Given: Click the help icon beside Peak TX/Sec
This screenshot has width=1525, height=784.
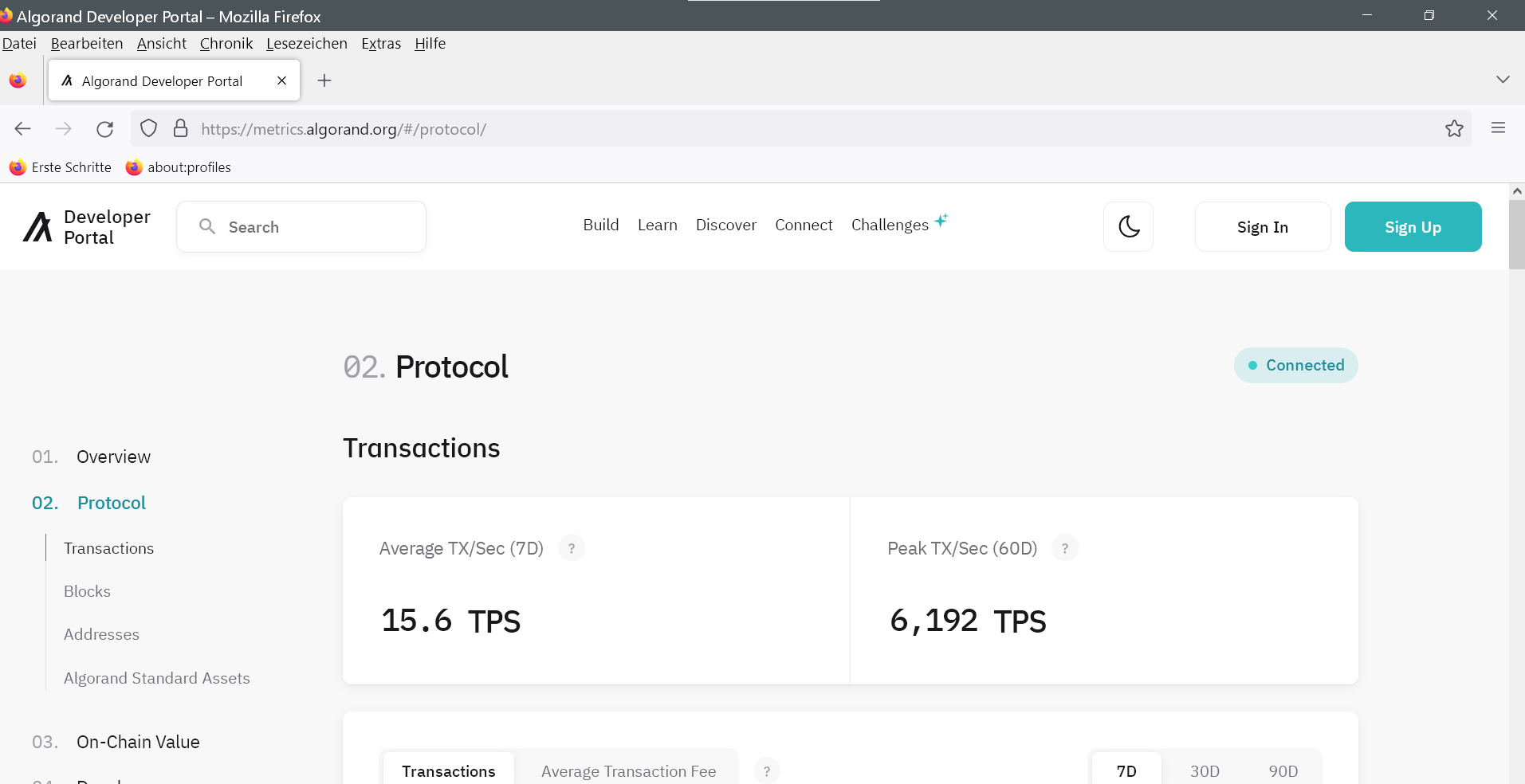Looking at the screenshot, I should 1064,548.
